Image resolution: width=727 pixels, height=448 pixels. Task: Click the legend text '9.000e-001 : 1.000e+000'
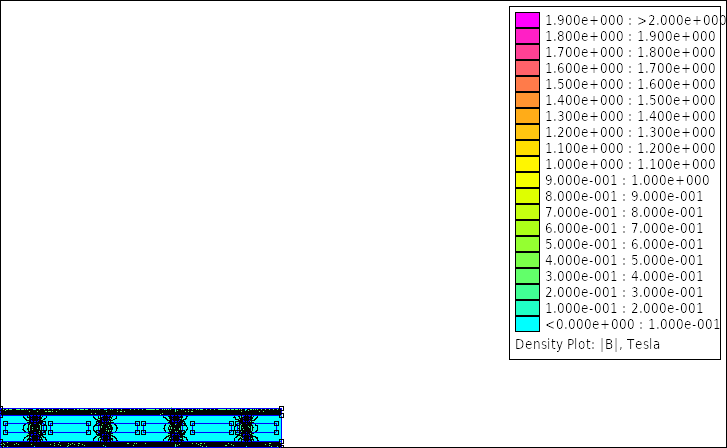[627, 180]
